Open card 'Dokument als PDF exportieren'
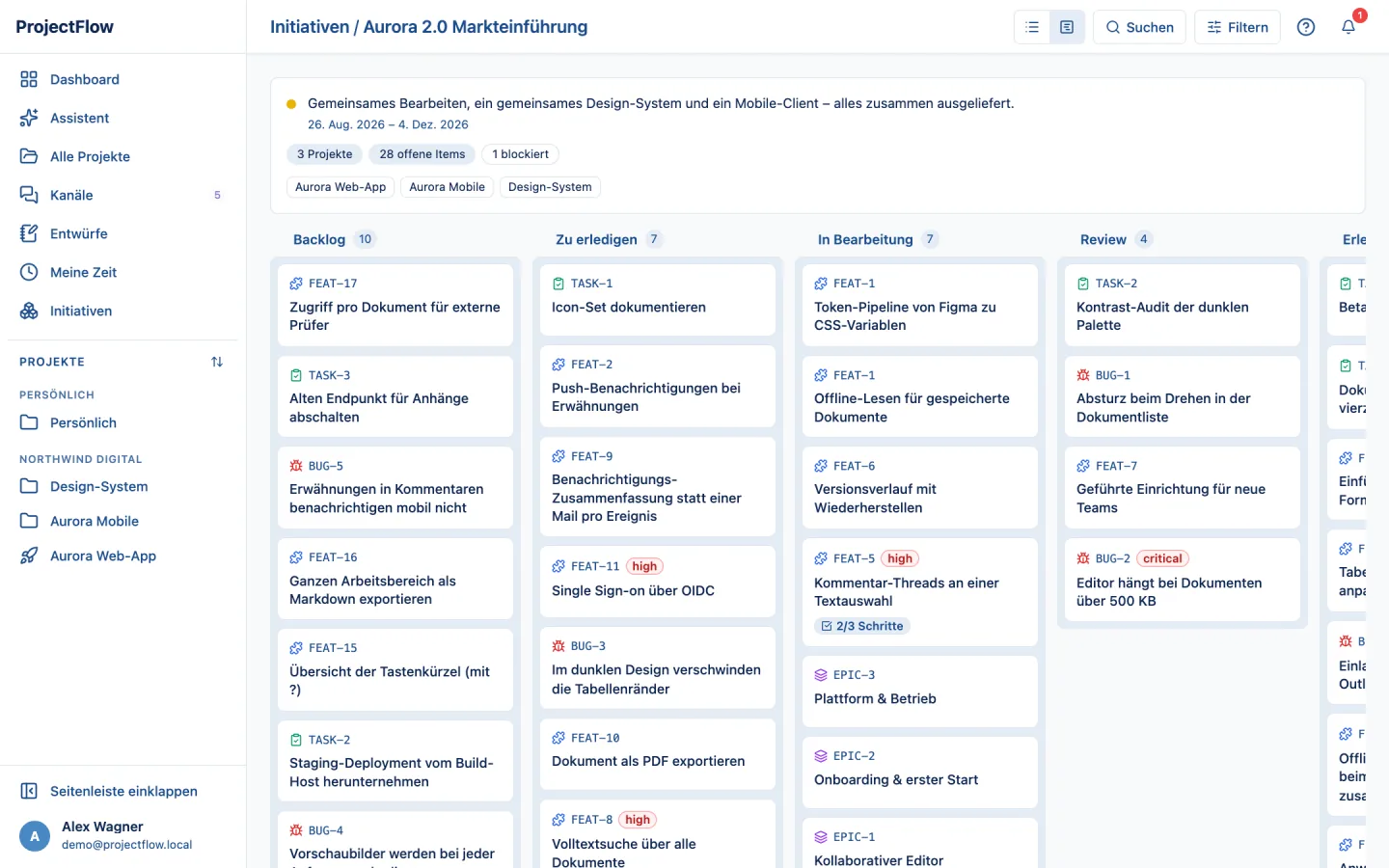Viewport: 1389px width, 868px height. point(658,754)
